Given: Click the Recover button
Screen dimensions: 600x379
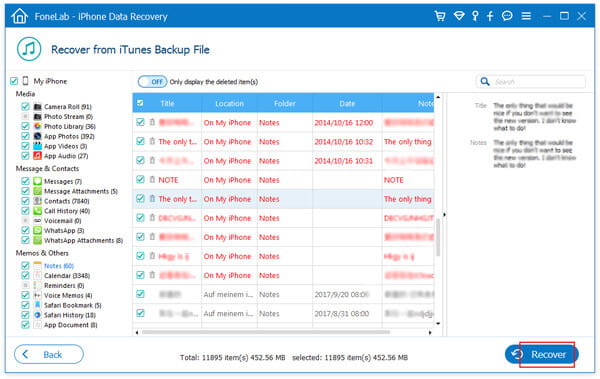Looking at the screenshot, I should 541,354.
